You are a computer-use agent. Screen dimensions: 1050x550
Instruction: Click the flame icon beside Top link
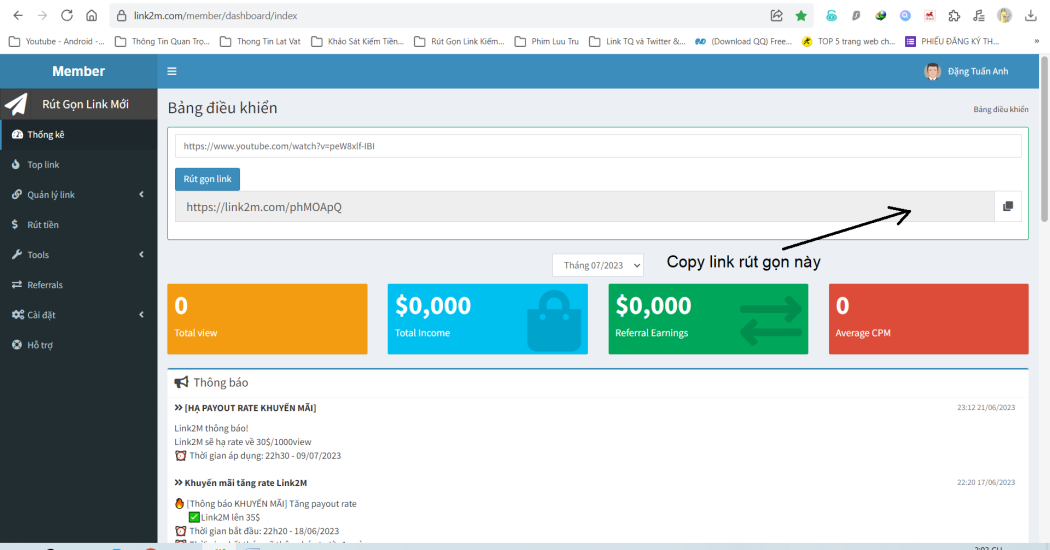pos(15,164)
